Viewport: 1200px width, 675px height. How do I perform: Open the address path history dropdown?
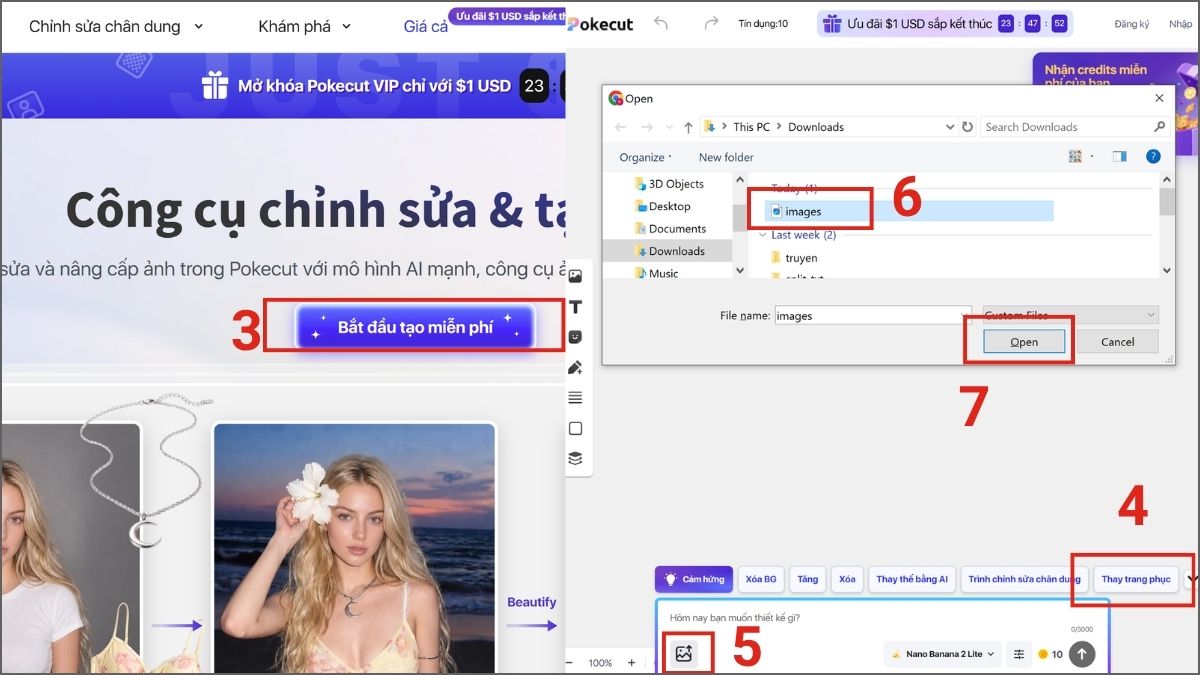[x=950, y=127]
